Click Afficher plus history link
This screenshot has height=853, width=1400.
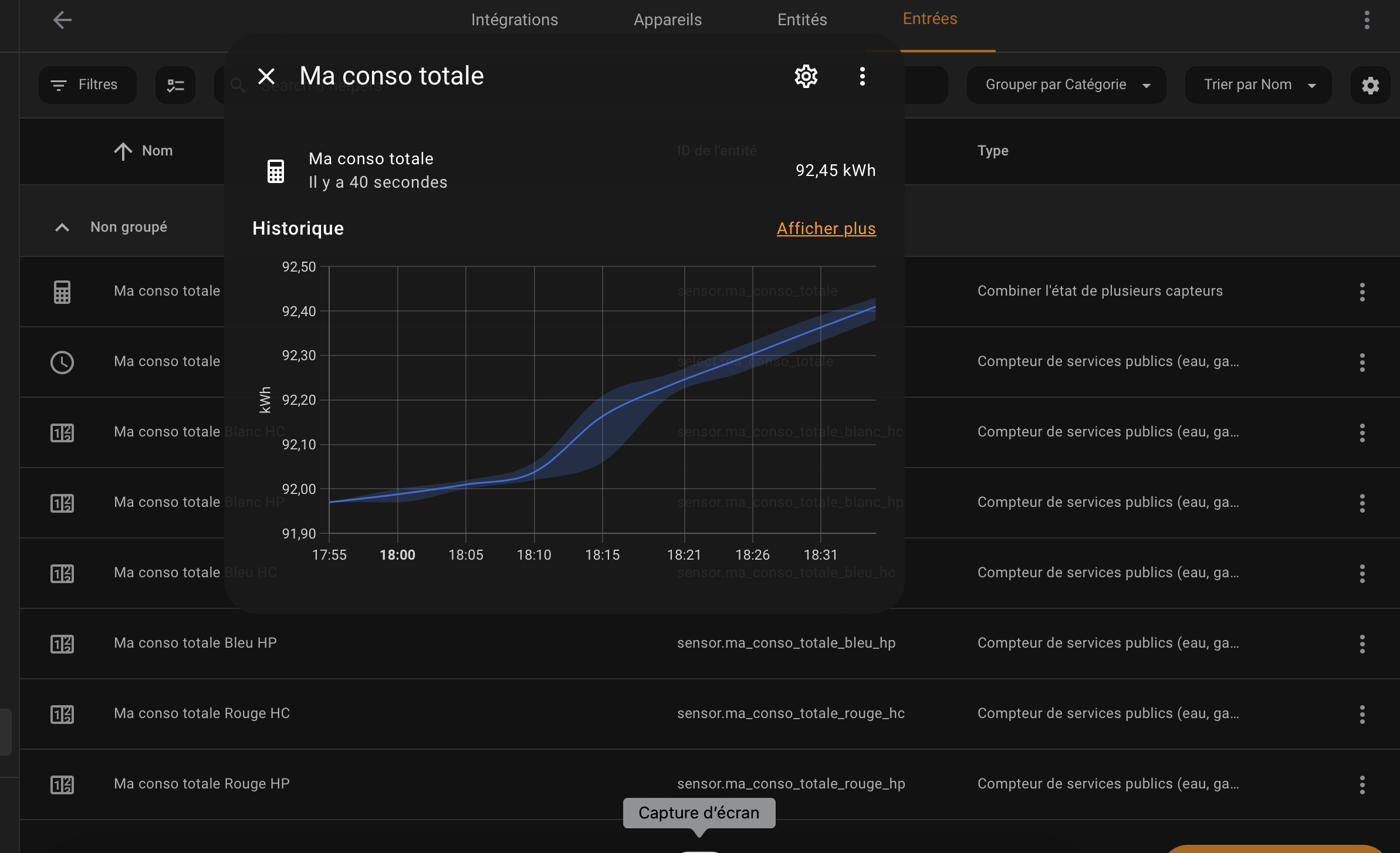coord(826,228)
